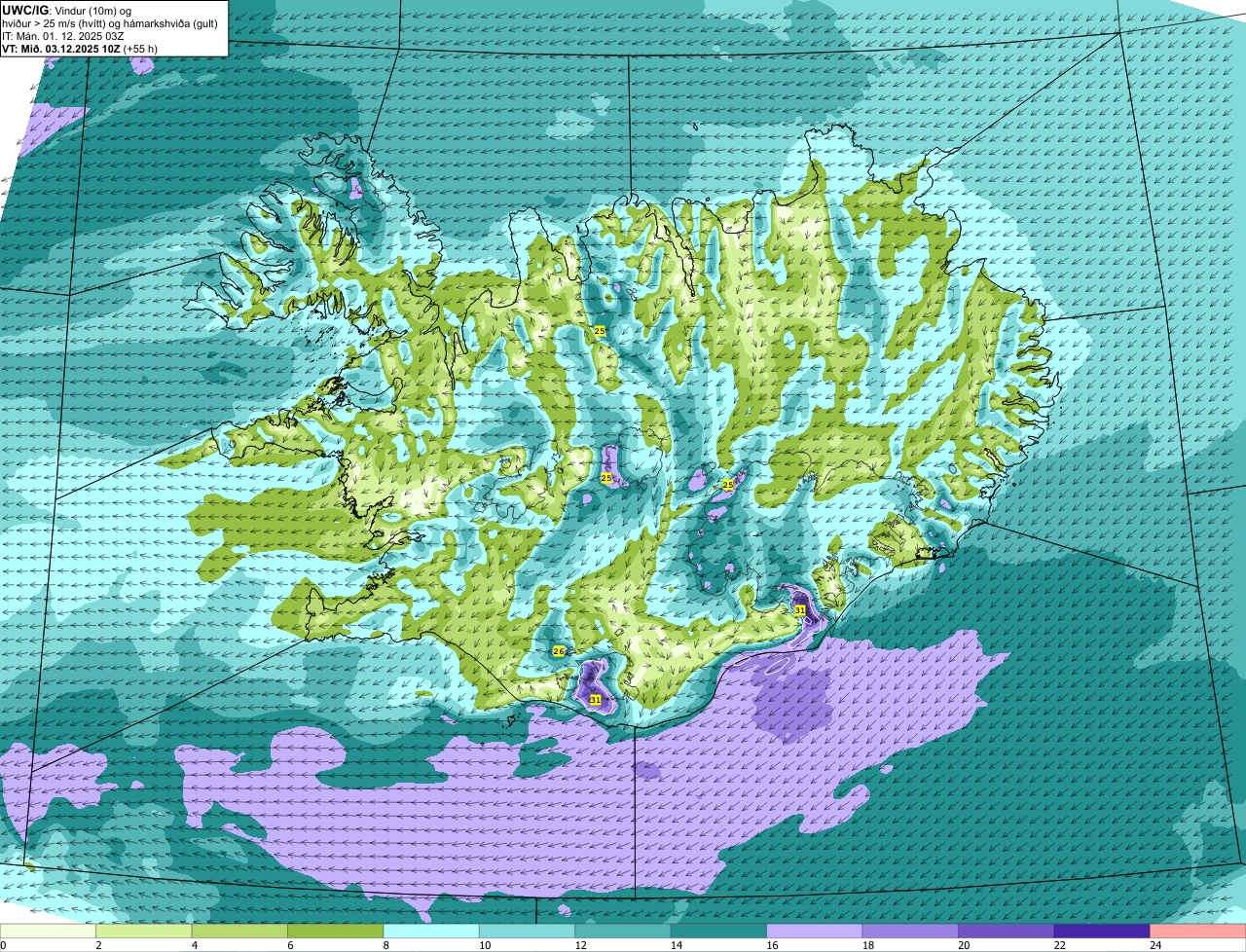The height and width of the screenshot is (952, 1246).
Task: Click the 0–2 m/s pale yellow legend swatch
Action: pos(49,932)
